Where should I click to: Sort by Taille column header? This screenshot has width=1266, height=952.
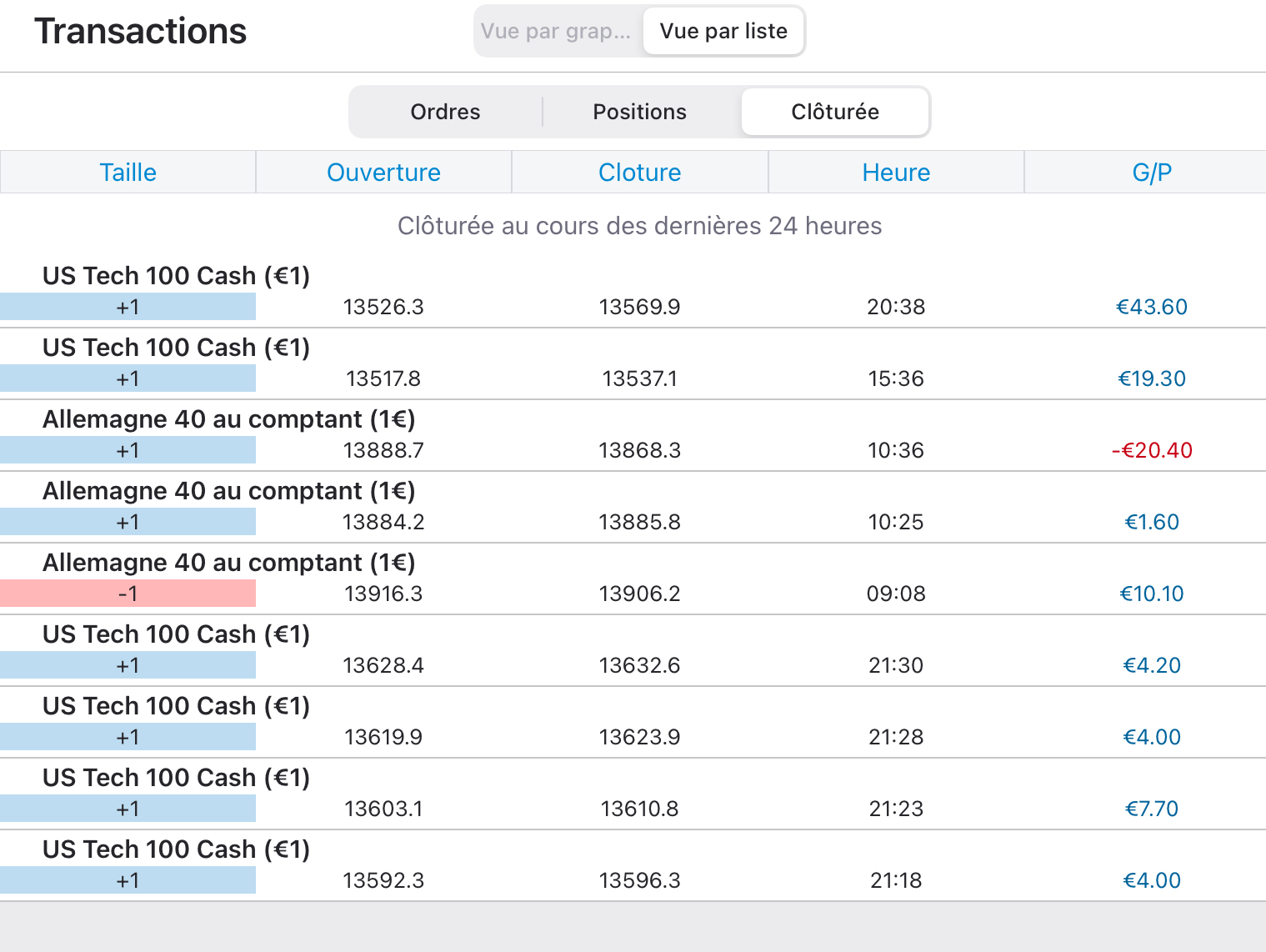tap(128, 173)
